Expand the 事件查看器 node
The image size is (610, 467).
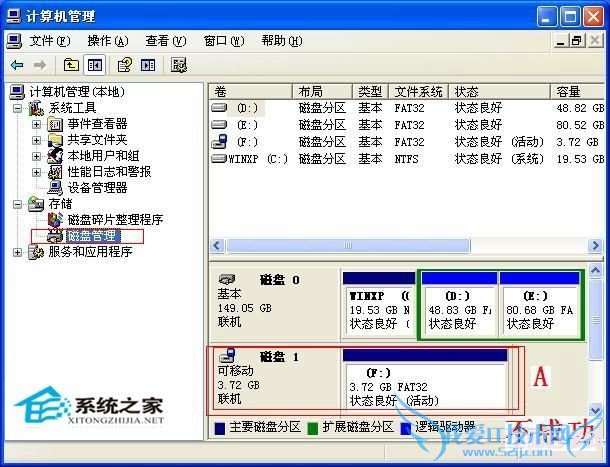37,125
